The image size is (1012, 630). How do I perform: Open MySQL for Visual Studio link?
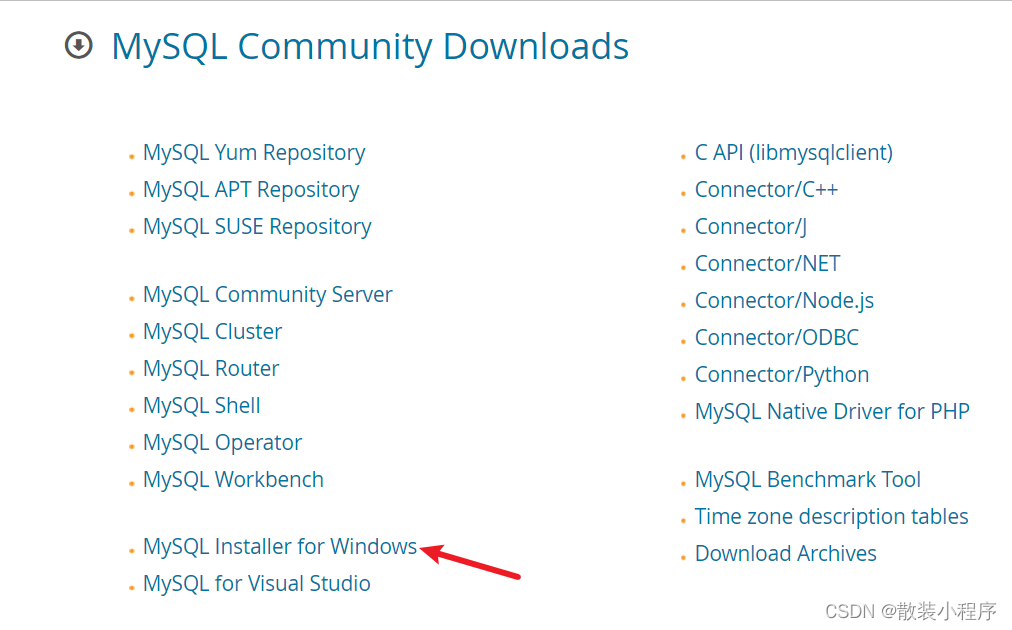pos(257,584)
